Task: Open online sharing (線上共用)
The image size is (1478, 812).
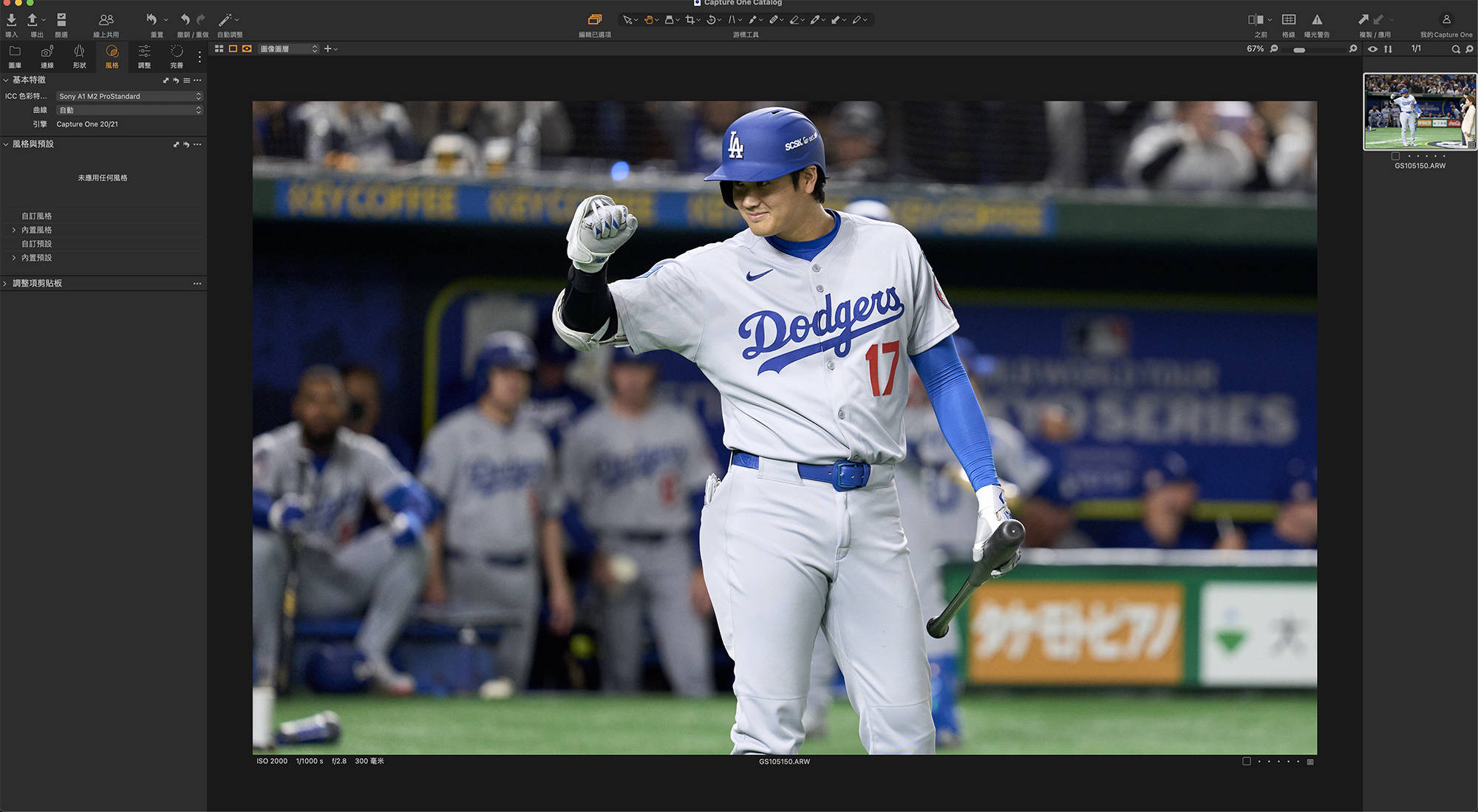Action: pyautogui.click(x=106, y=20)
